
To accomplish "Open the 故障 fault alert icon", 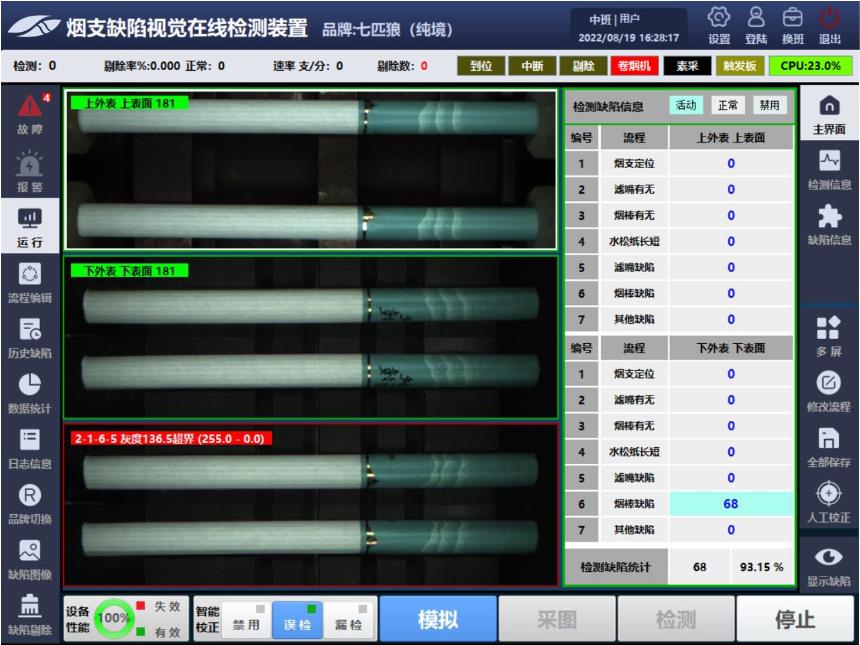I will click(30, 112).
